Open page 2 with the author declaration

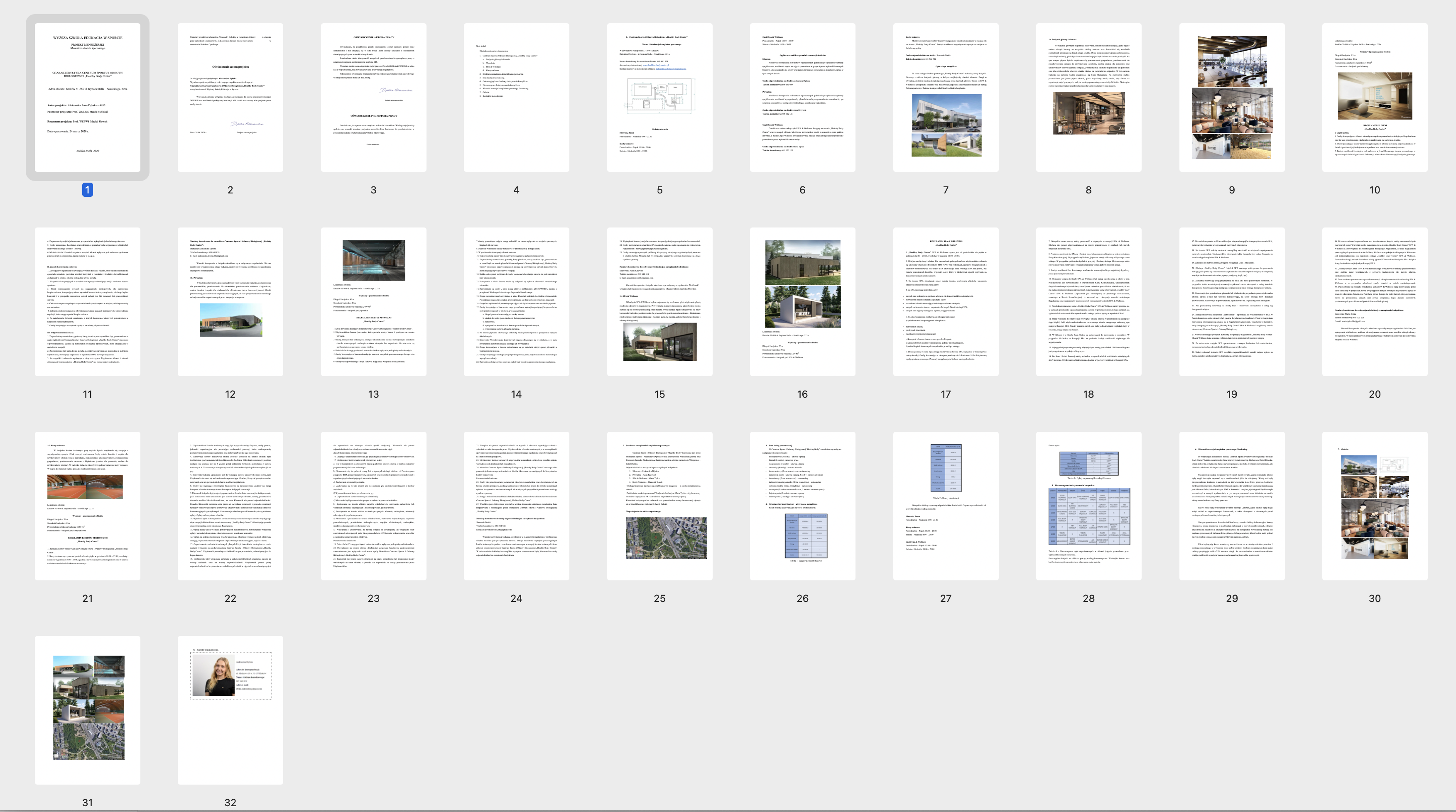pos(230,97)
